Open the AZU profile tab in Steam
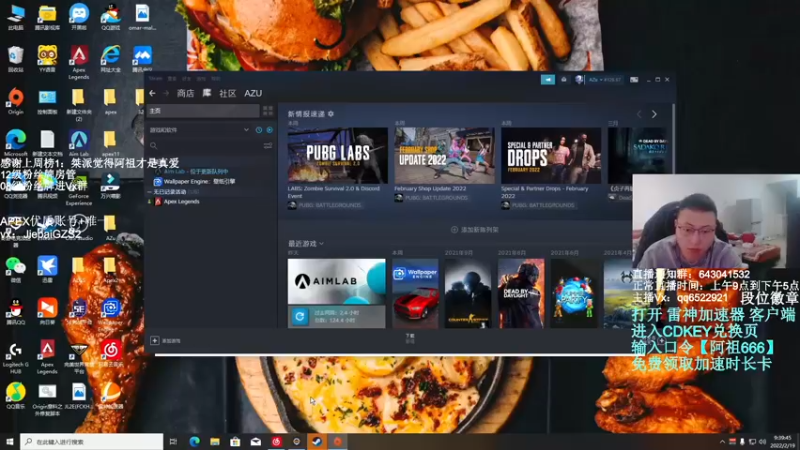This screenshot has height=450, width=800. 253,93
